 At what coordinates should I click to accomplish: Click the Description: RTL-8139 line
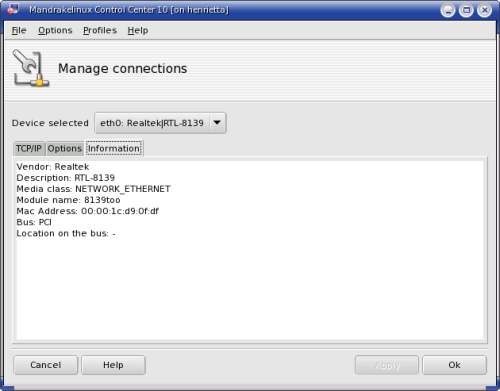tap(66, 178)
